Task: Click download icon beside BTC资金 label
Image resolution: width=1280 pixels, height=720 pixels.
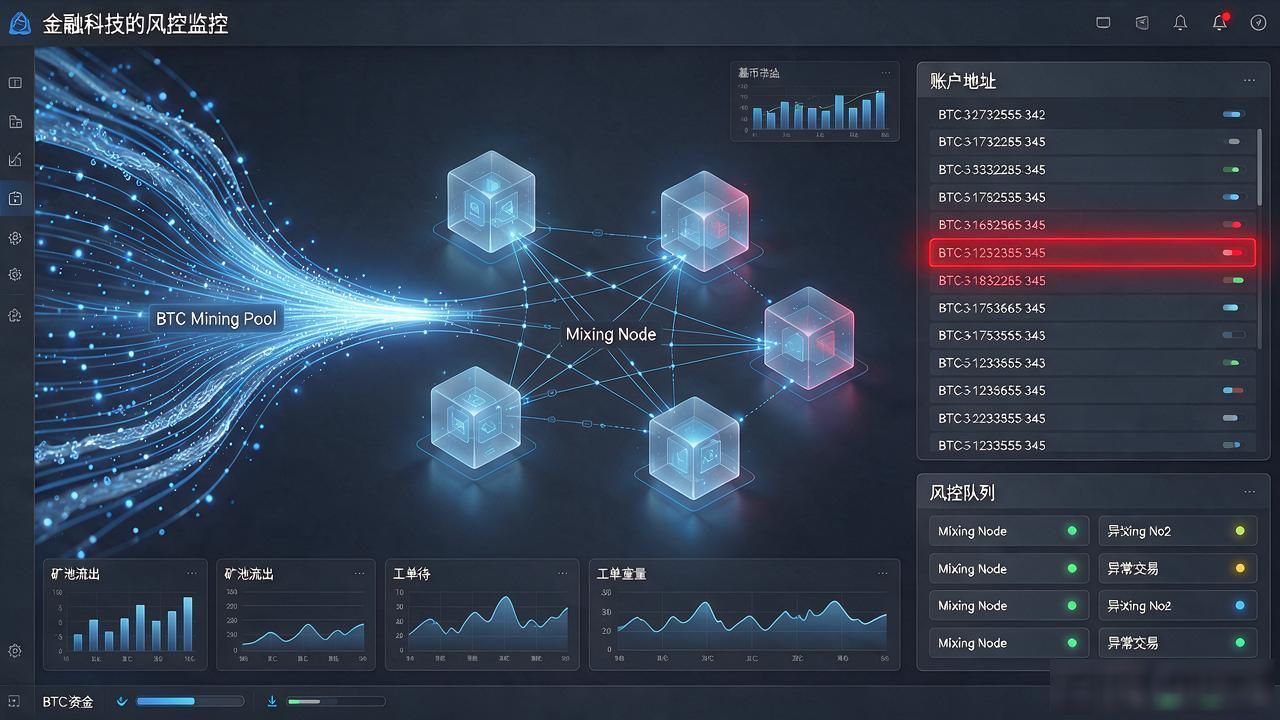Action: [x=122, y=701]
